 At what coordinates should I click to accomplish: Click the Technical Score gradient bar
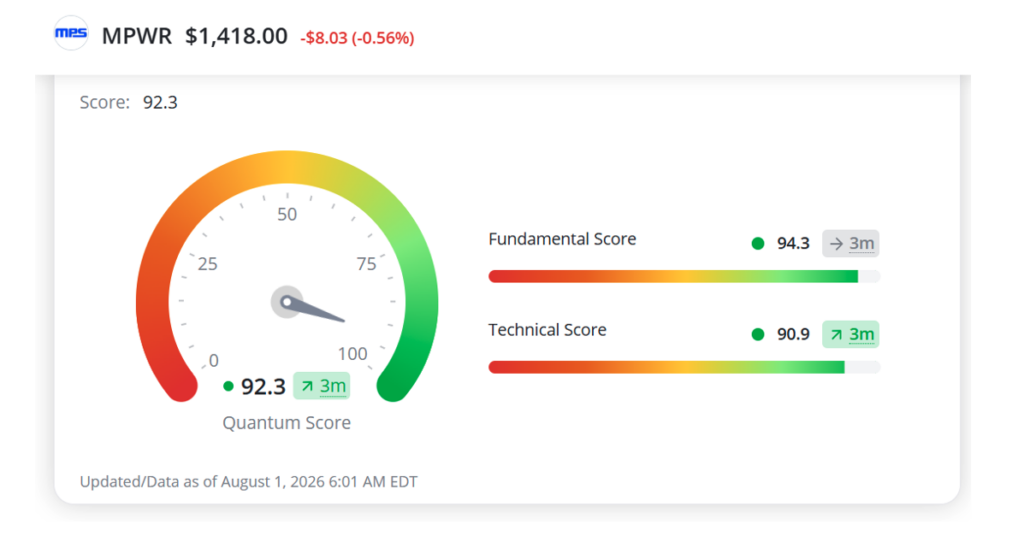click(x=684, y=367)
